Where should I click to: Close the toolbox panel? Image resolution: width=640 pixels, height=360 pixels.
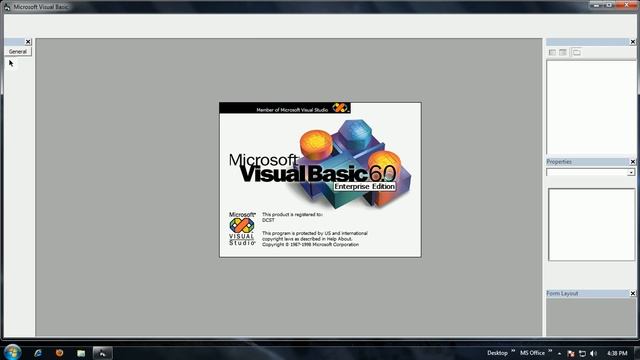pyautogui.click(x=28, y=42)
